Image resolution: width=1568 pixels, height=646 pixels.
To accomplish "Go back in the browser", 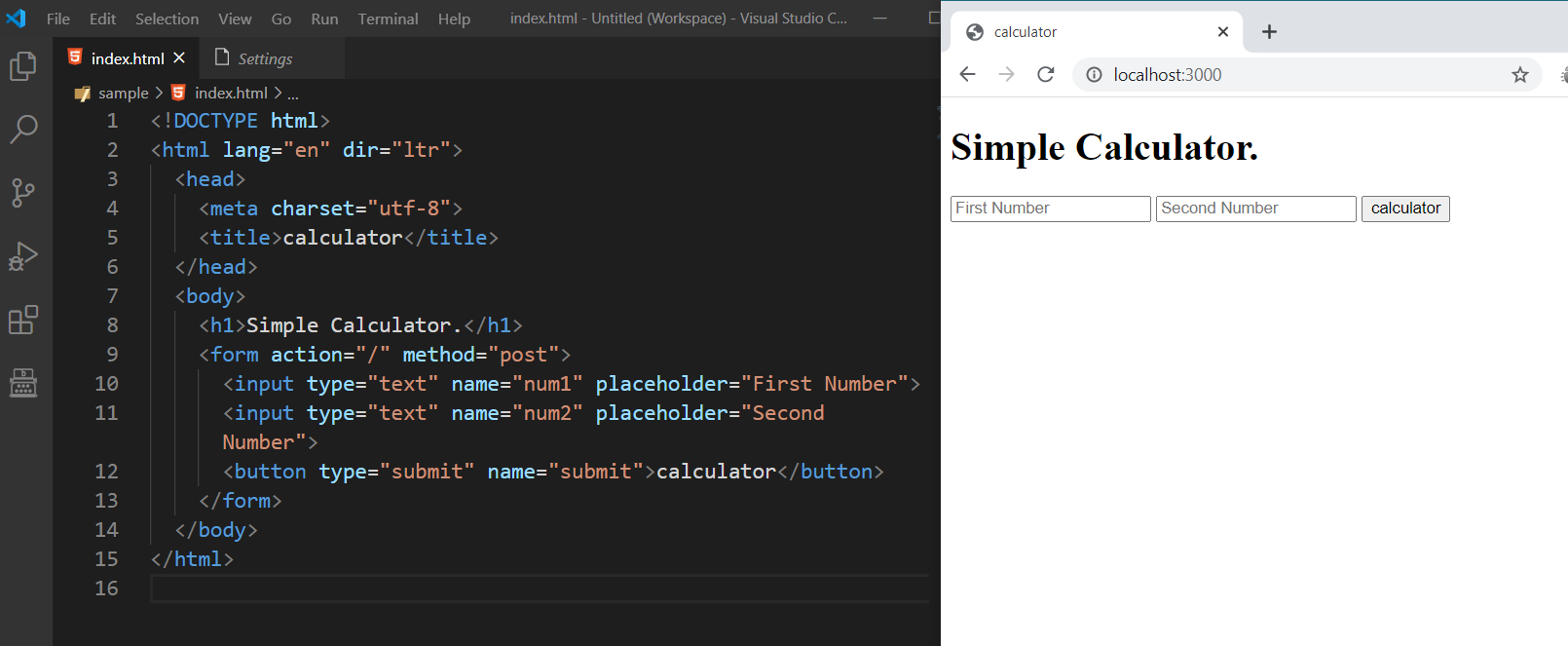I will coord(967,75).
